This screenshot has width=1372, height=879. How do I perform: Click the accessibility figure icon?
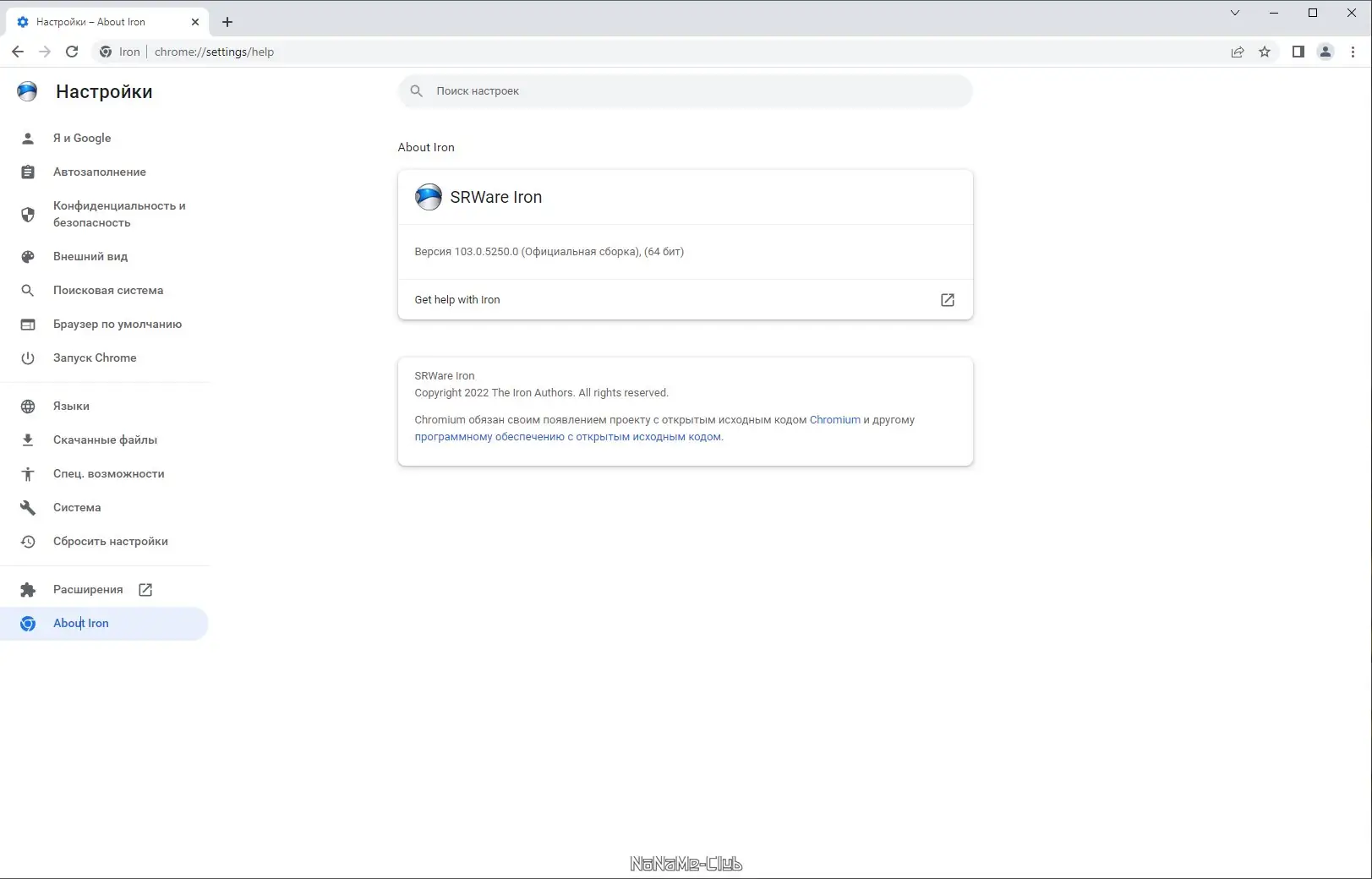[x=28, y=473]
